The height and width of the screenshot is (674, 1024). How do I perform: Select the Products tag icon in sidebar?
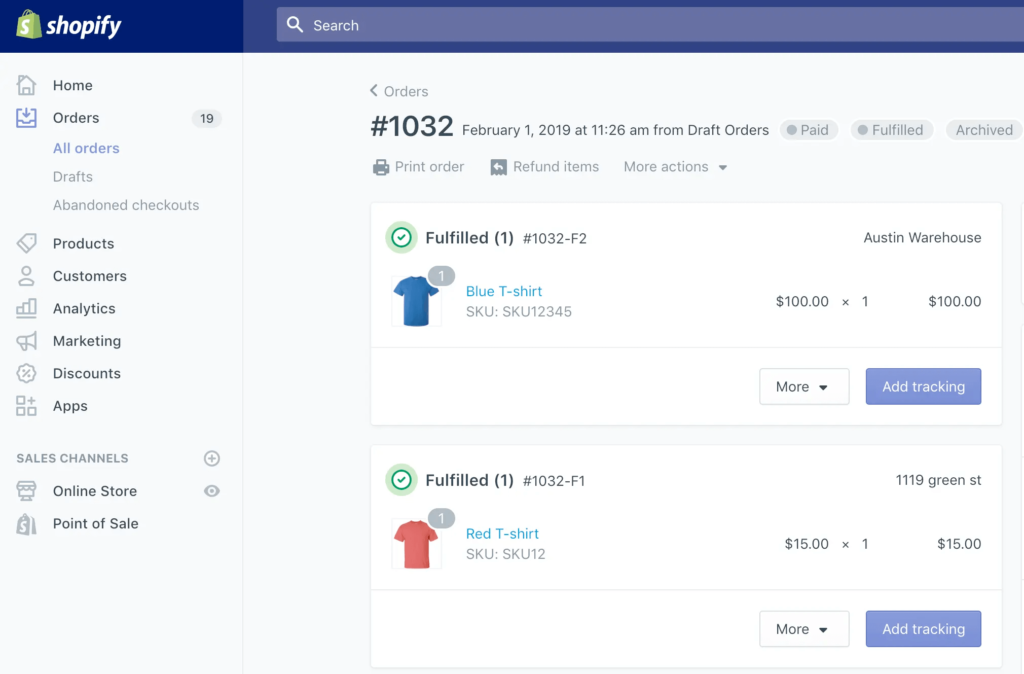click(28, 243)
